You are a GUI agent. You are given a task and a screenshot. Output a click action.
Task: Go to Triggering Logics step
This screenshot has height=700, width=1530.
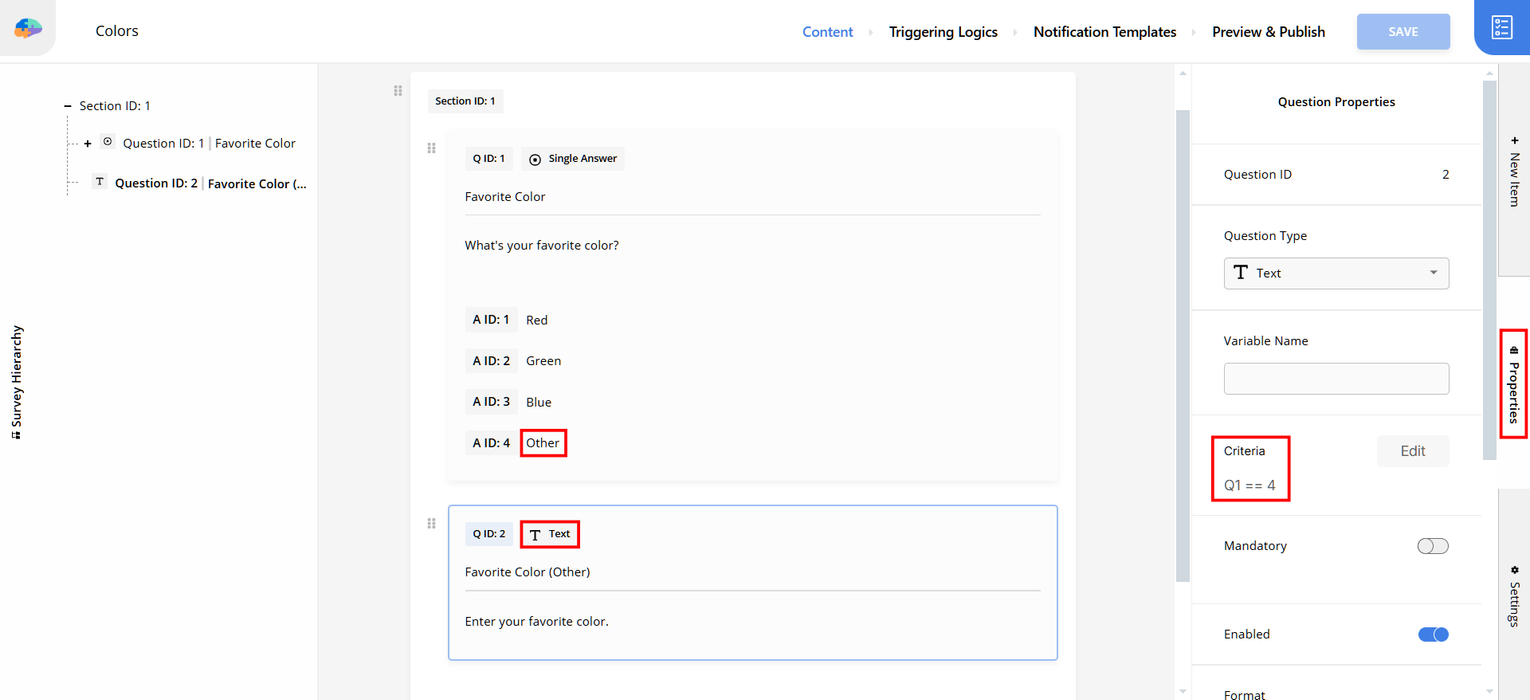943,32
